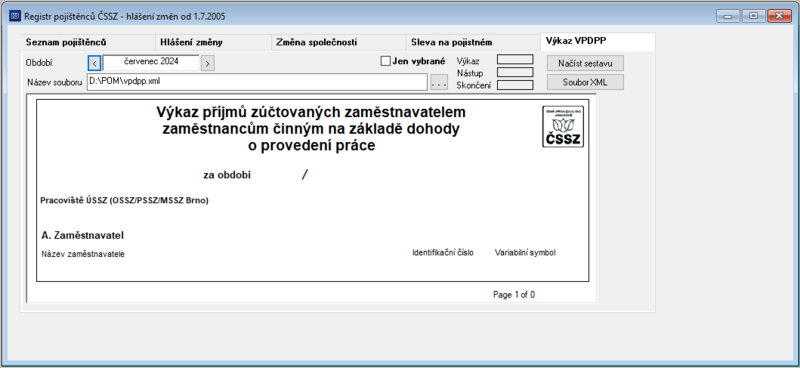Select the Sleva na pojistném tab
This screenshot has height=368, width=800.
(473, 42)
